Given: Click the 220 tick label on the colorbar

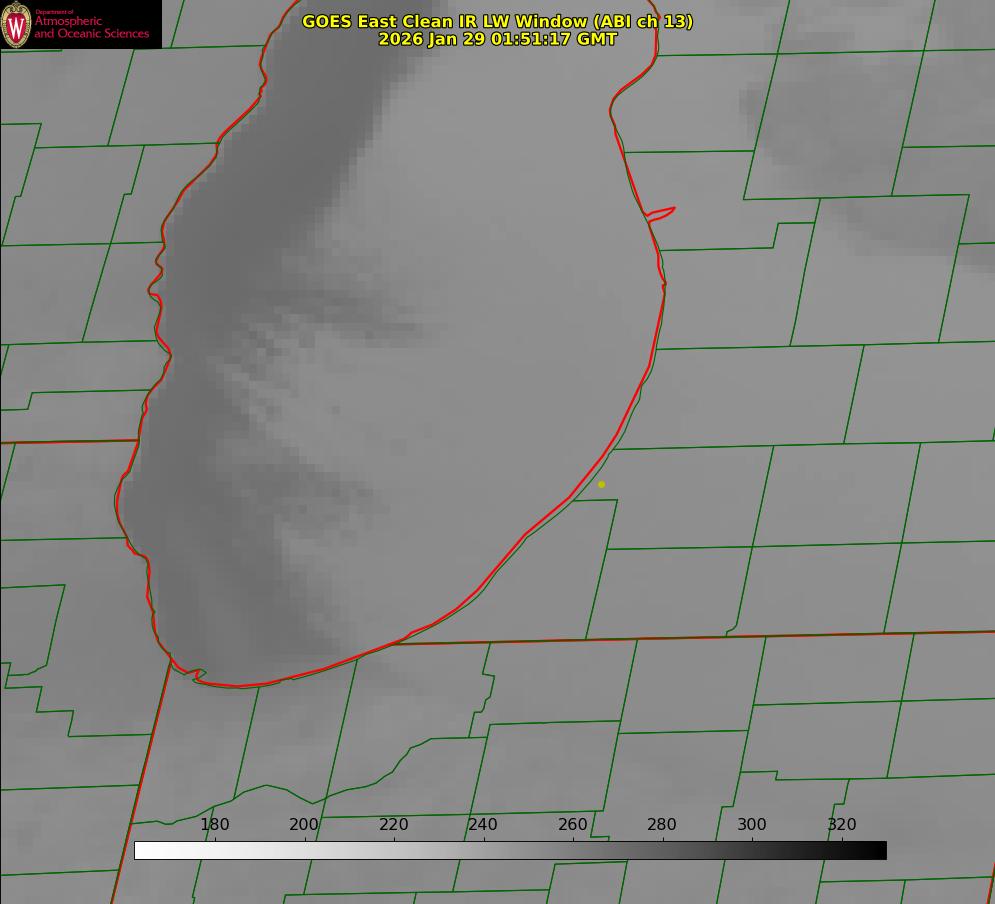Looking at the screenshot, I should point(394,824).
